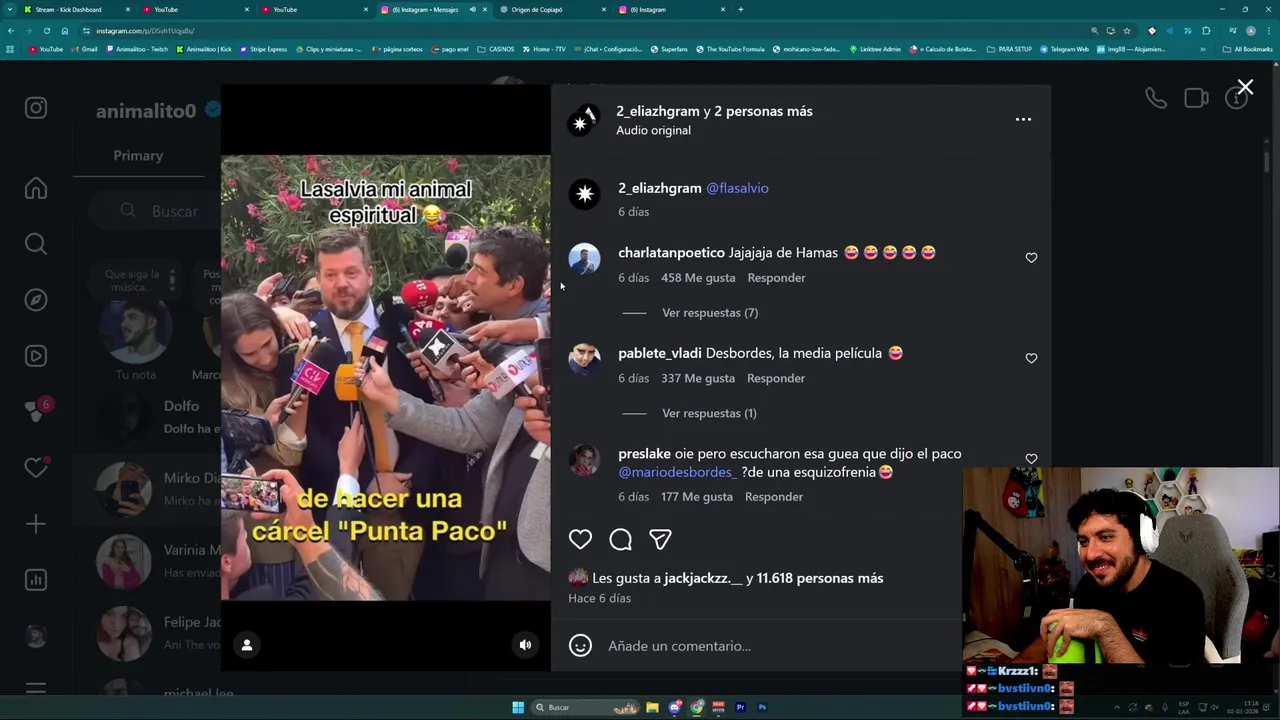Open Explore compass icon in the sidebar
This screenshot has width=1280, height=720.
click(x=36, y=300)
